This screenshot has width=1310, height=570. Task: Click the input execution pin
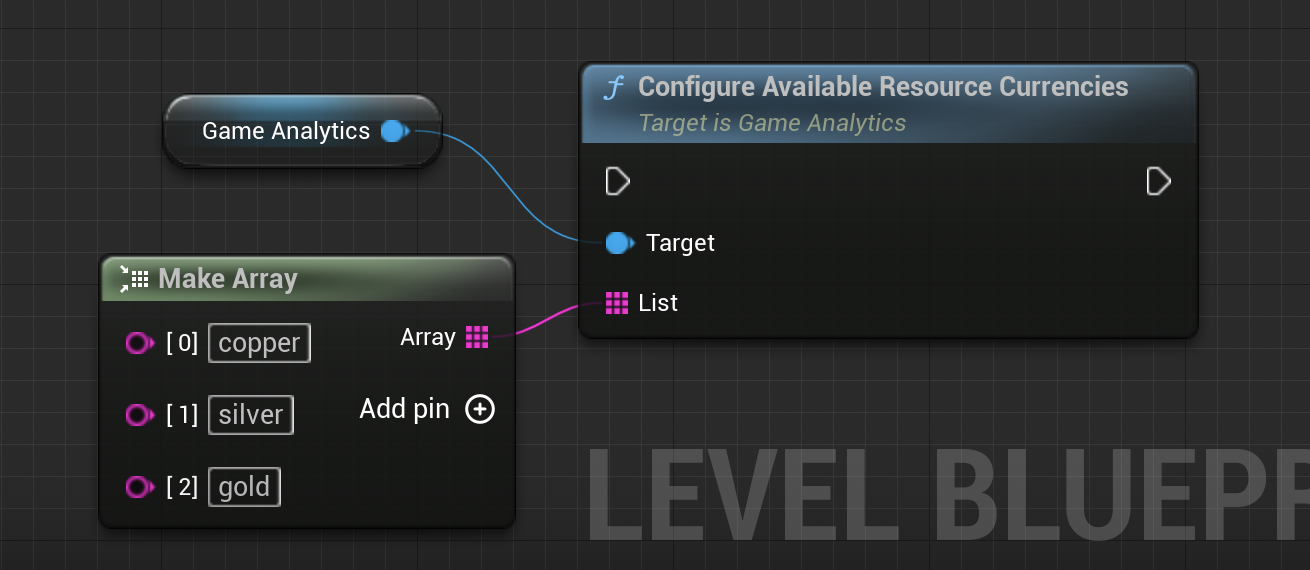point(618,181)
